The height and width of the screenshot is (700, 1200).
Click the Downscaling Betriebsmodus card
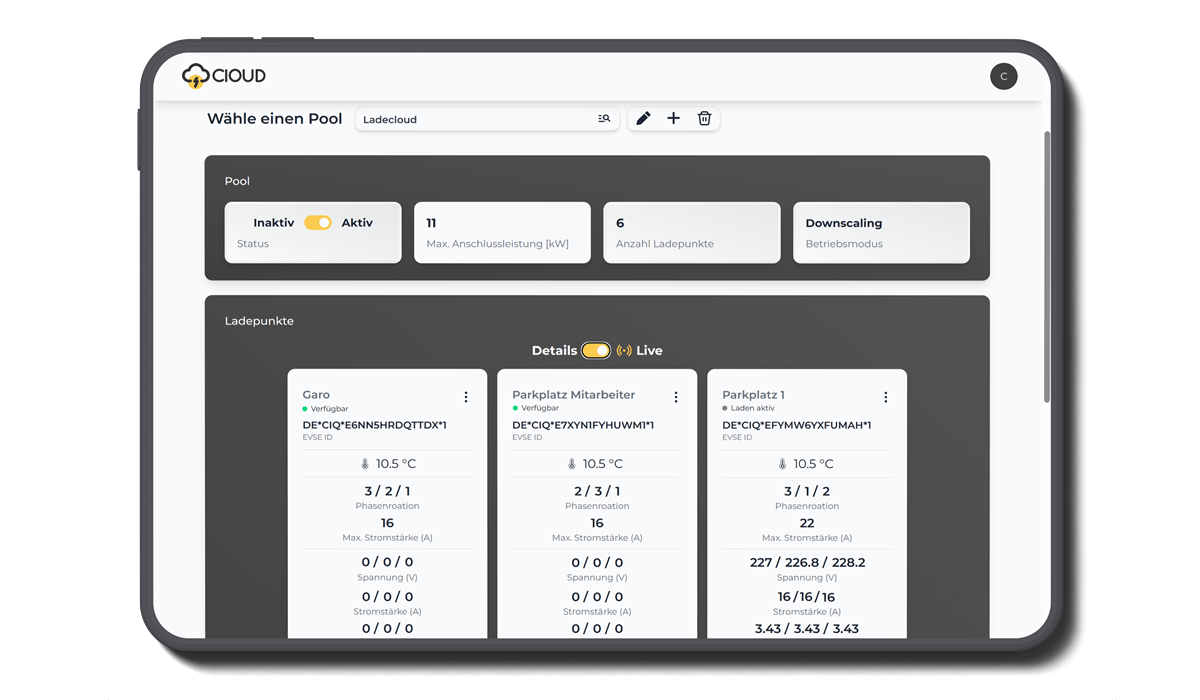(881, 233)
